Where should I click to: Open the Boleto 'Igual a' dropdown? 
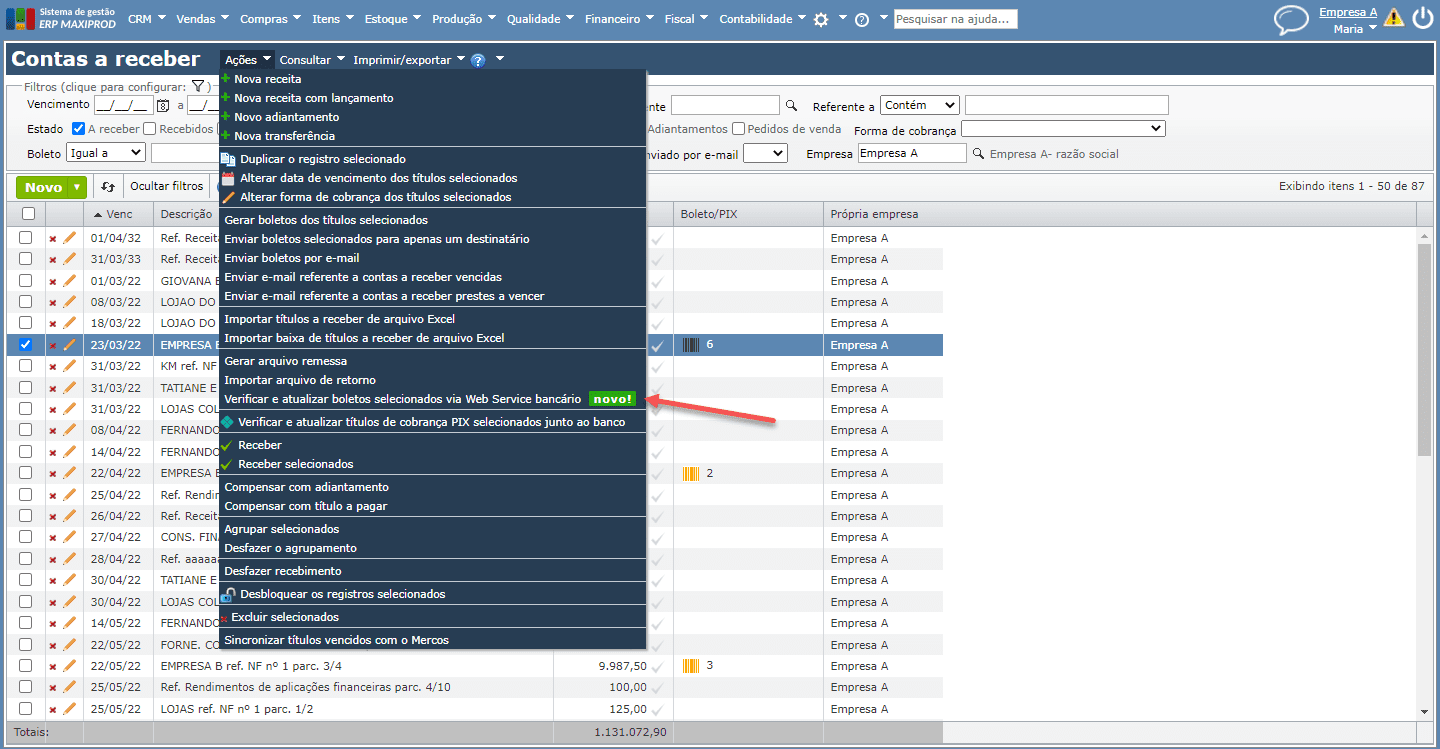pos(105,153)
